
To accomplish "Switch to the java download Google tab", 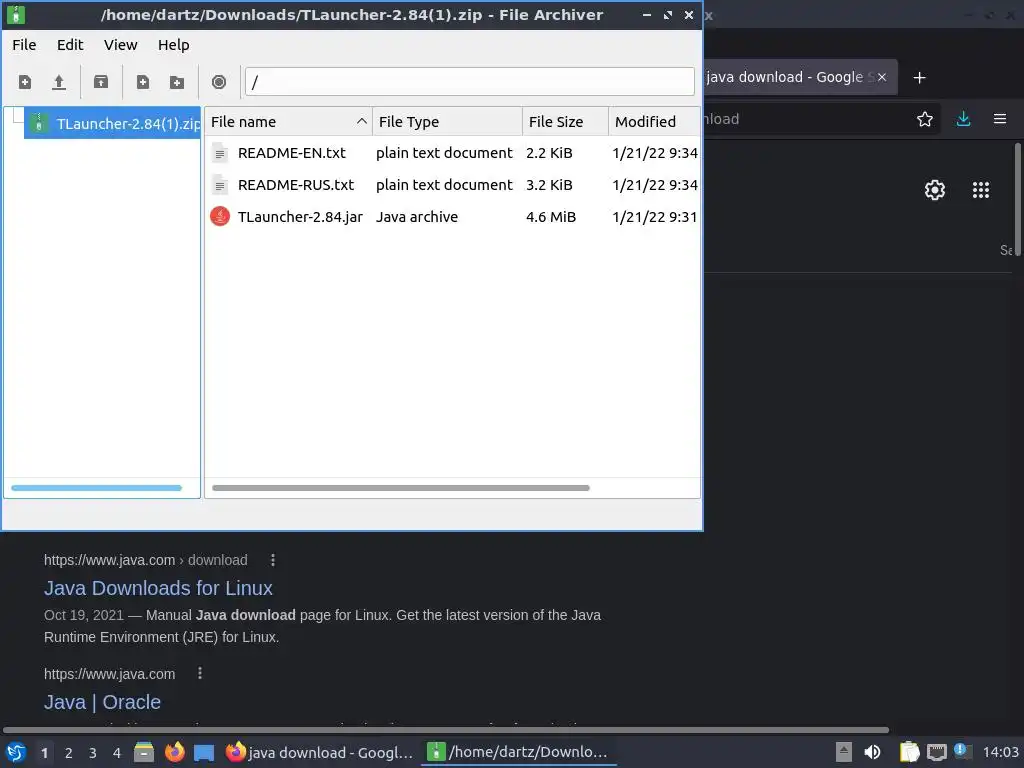I will 787,77.
